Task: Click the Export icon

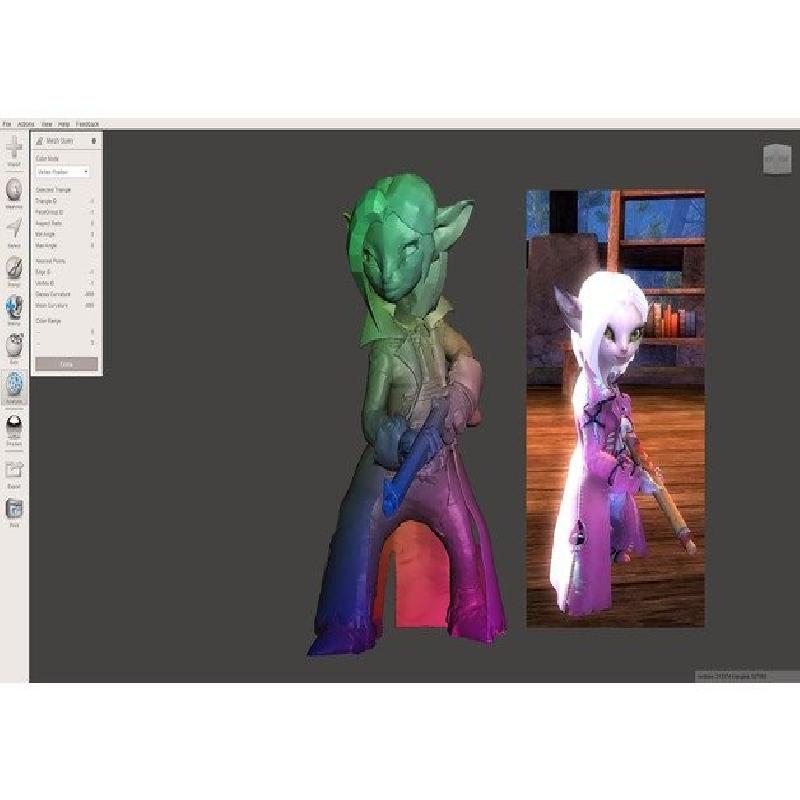Action: pos(14,468)
